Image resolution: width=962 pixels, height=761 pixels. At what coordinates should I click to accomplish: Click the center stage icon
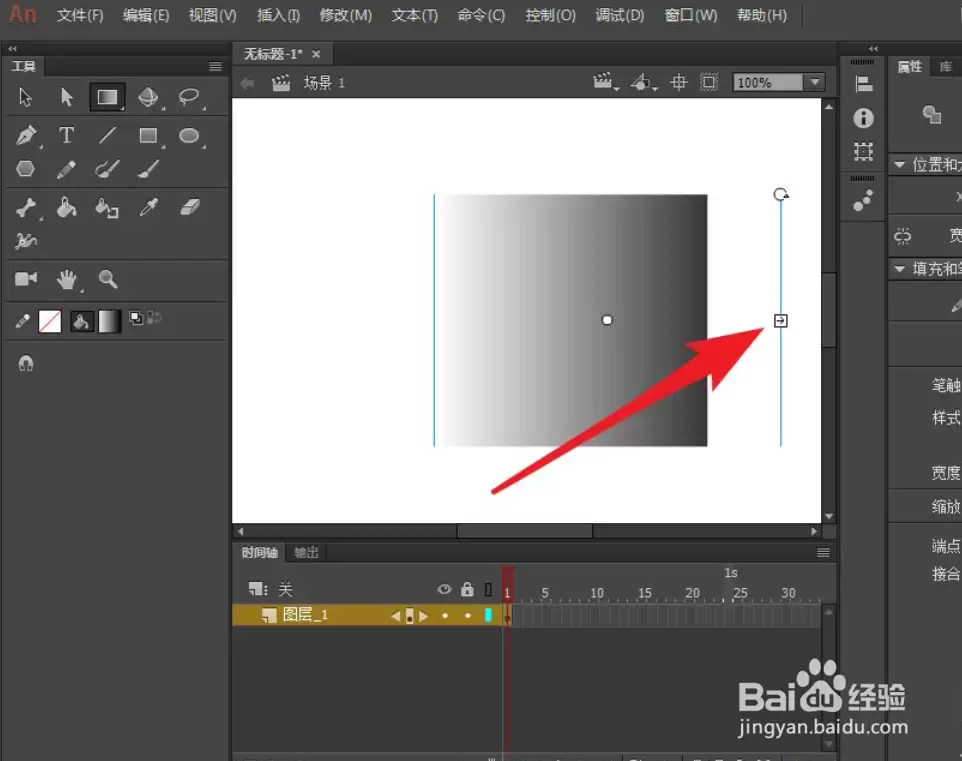point(679,82)
